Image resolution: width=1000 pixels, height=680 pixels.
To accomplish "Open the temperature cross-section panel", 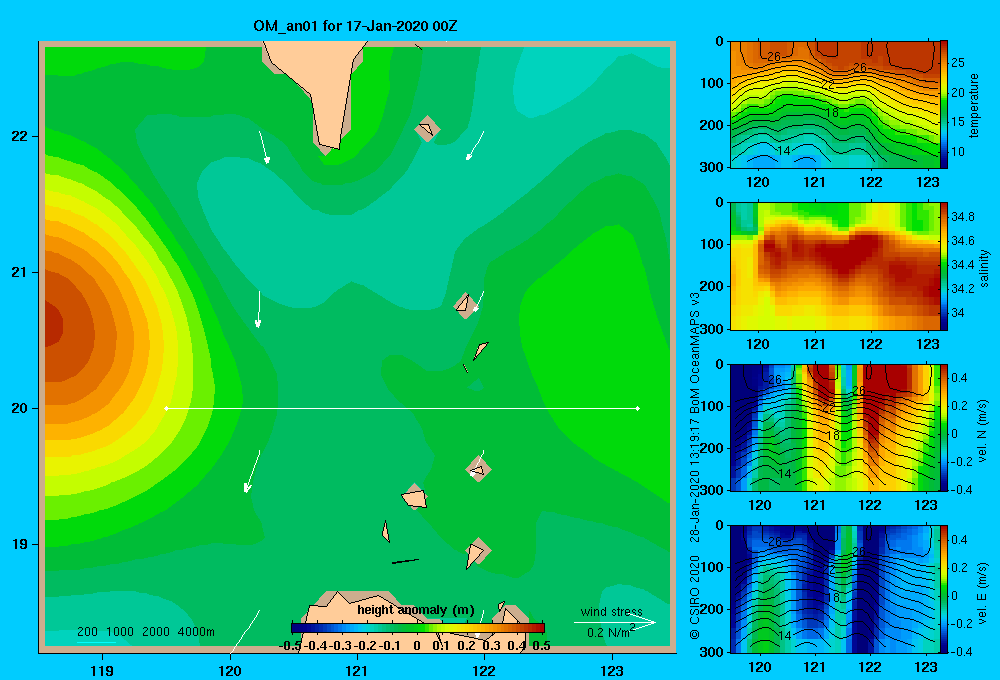I will (x=835, y=105).
